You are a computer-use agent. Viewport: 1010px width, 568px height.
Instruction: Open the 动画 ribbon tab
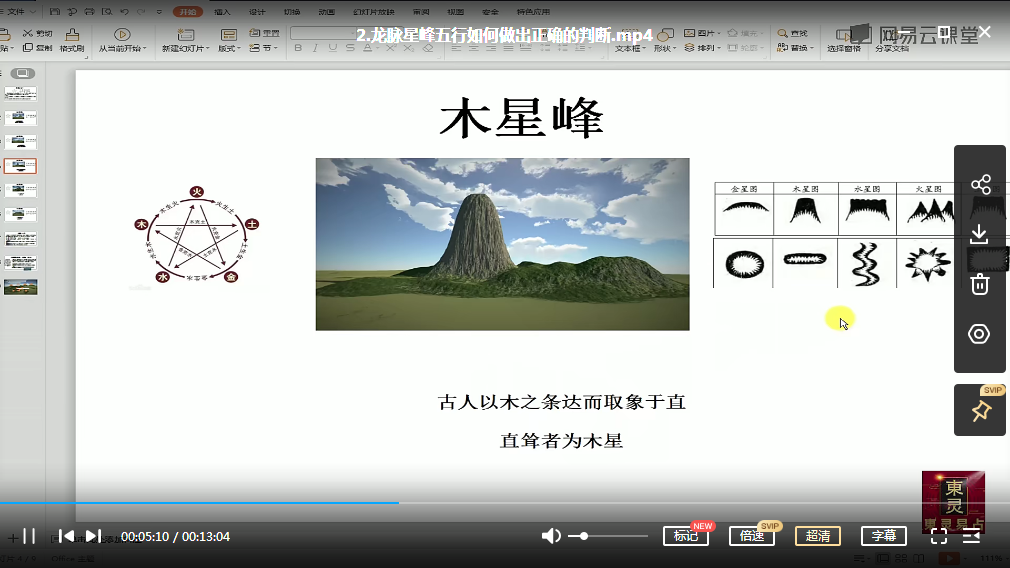(x=327, y=12)
